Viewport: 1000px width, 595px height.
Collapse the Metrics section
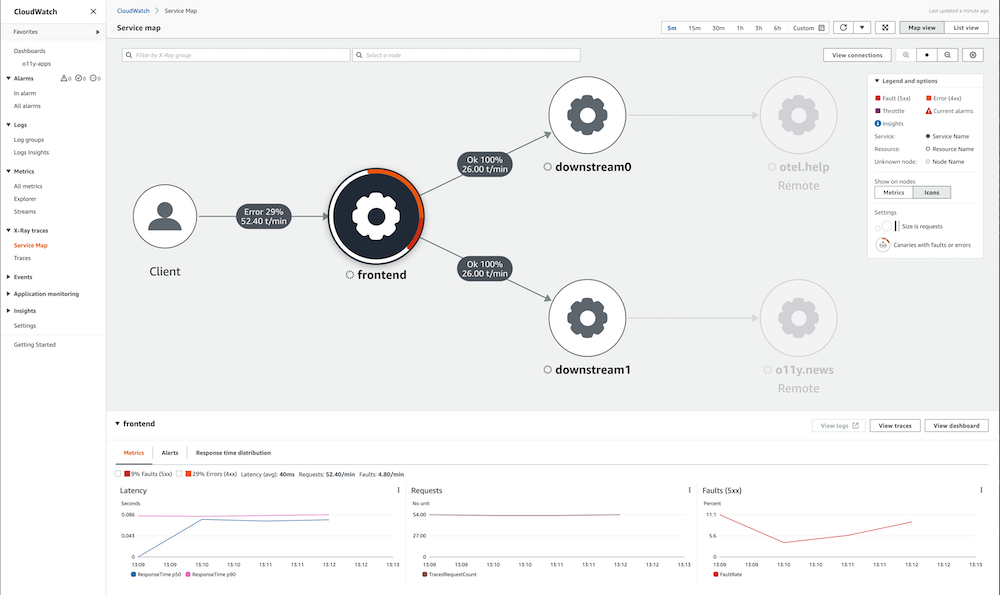pyautogui.click(x=8, y=172)
